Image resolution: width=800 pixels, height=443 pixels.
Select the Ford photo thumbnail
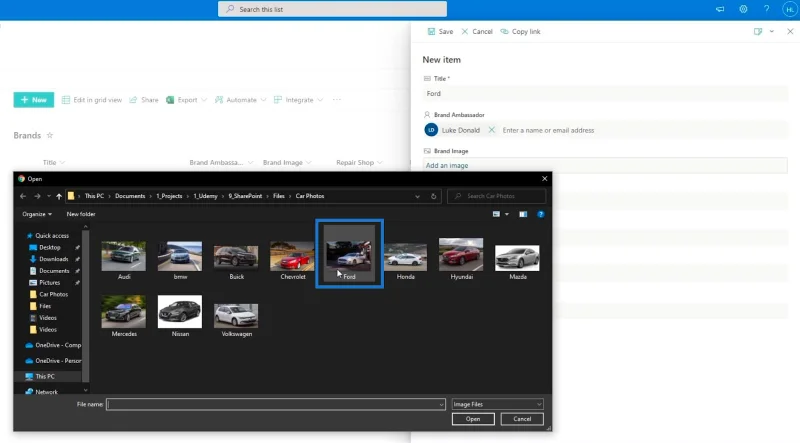pyautogui.click(x=349, y=254)
